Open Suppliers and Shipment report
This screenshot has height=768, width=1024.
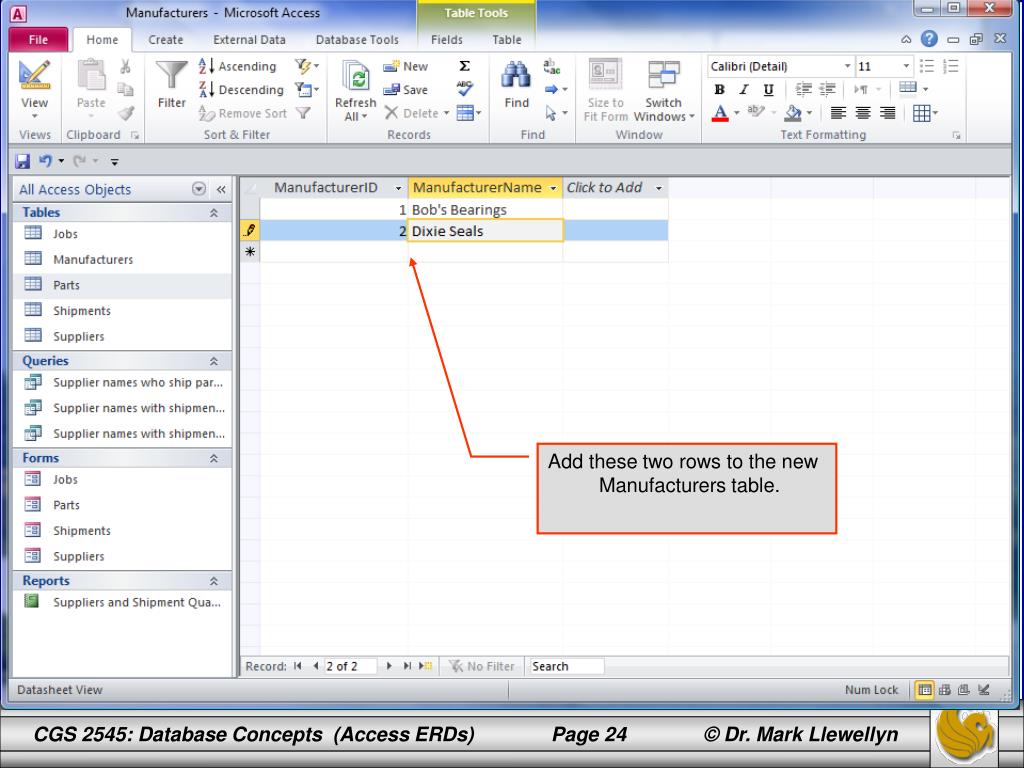pos(122,602)
